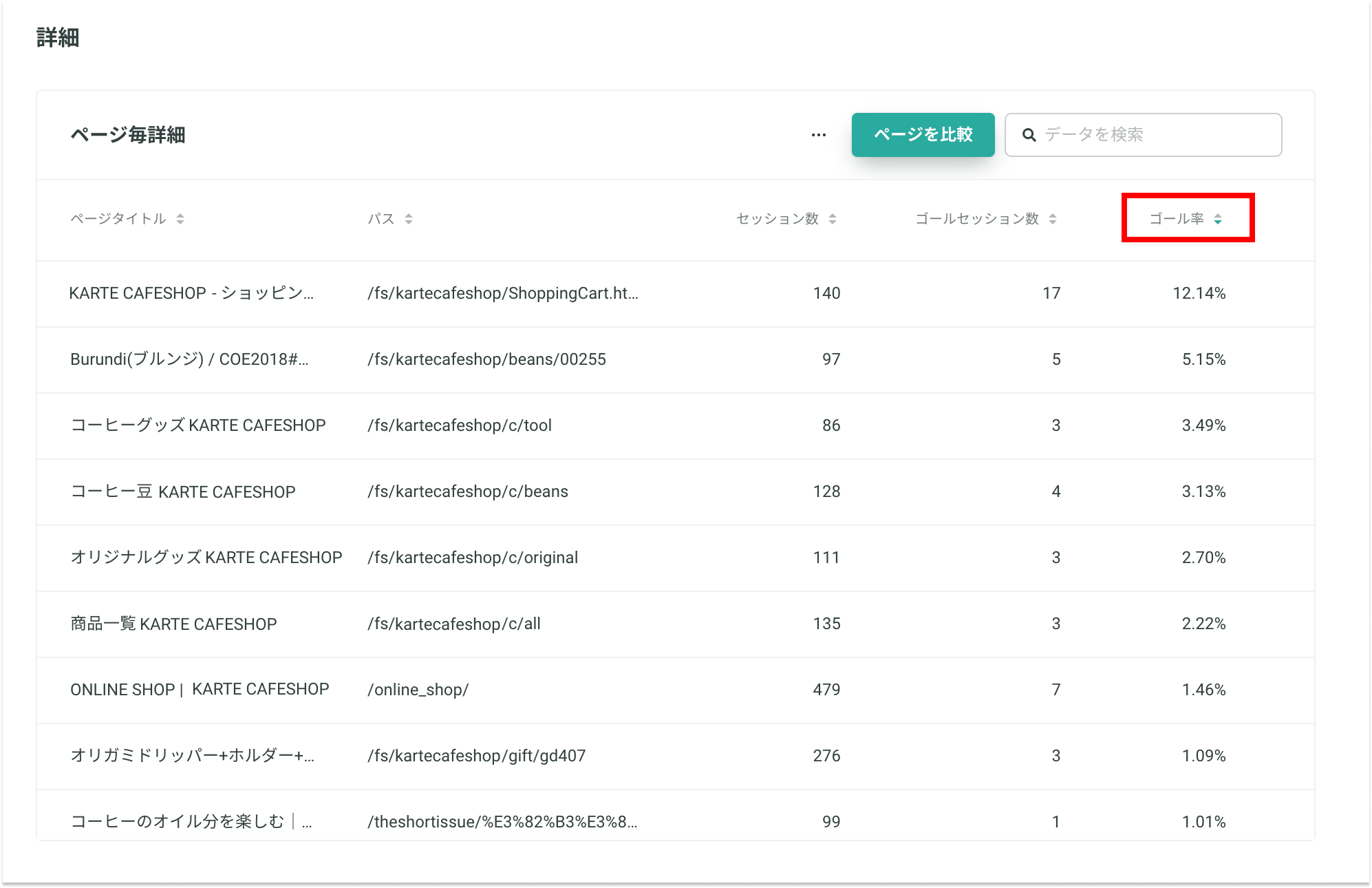Sort by パス column arrows

click(409, 219)
